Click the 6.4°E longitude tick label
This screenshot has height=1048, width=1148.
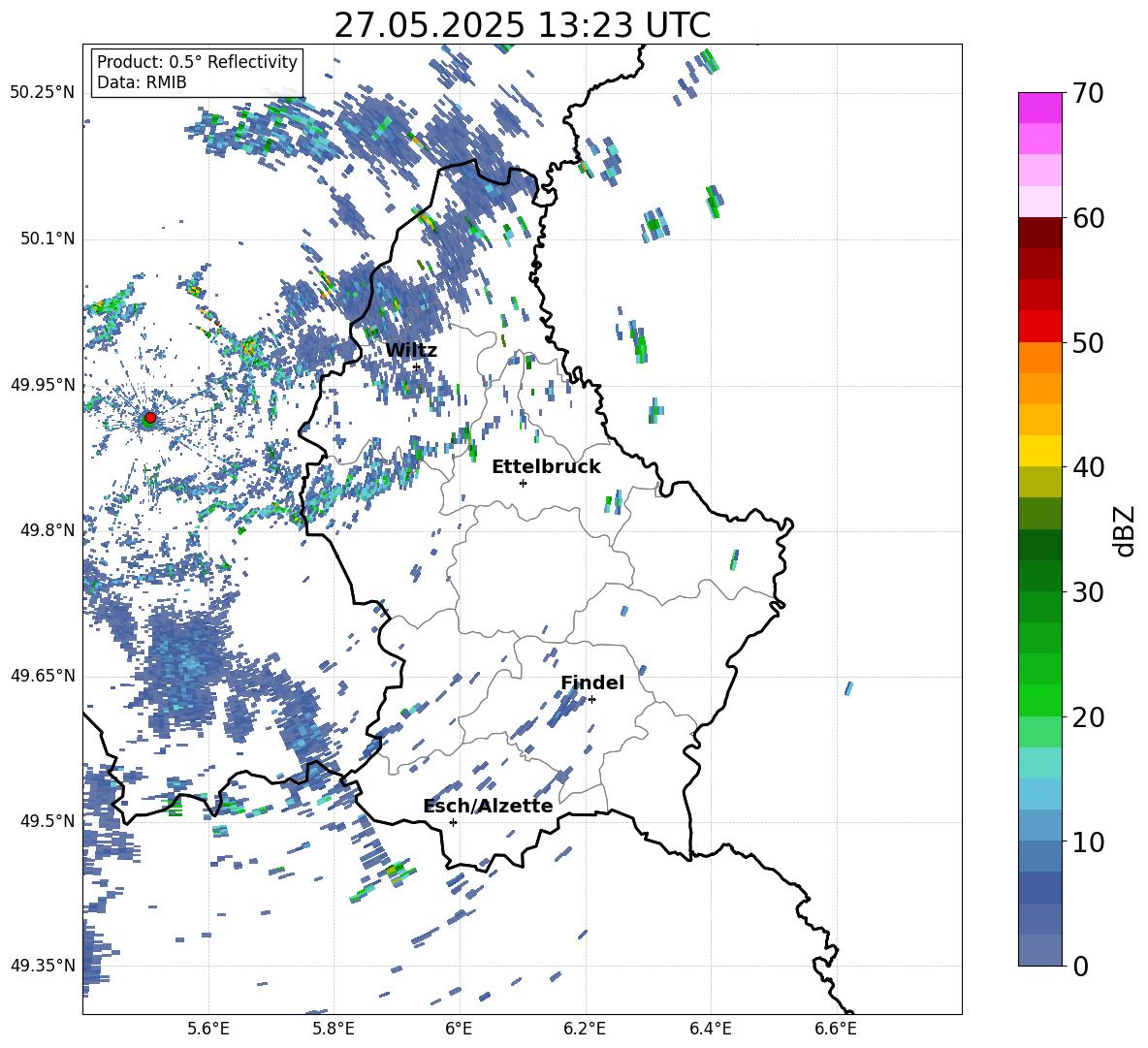pos(710,1029)
